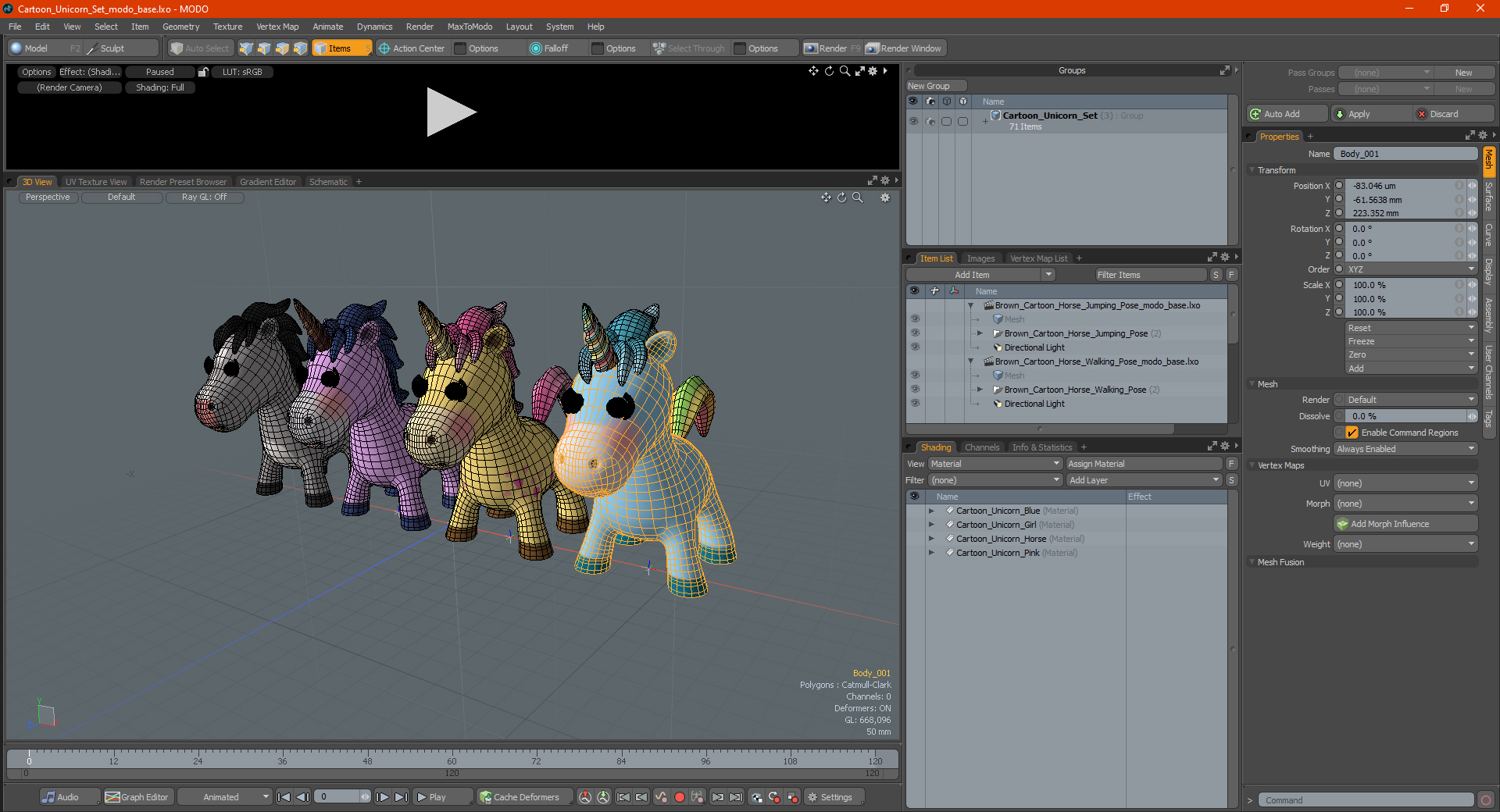
Task: Click the red record autokey button
Action: 680,797
